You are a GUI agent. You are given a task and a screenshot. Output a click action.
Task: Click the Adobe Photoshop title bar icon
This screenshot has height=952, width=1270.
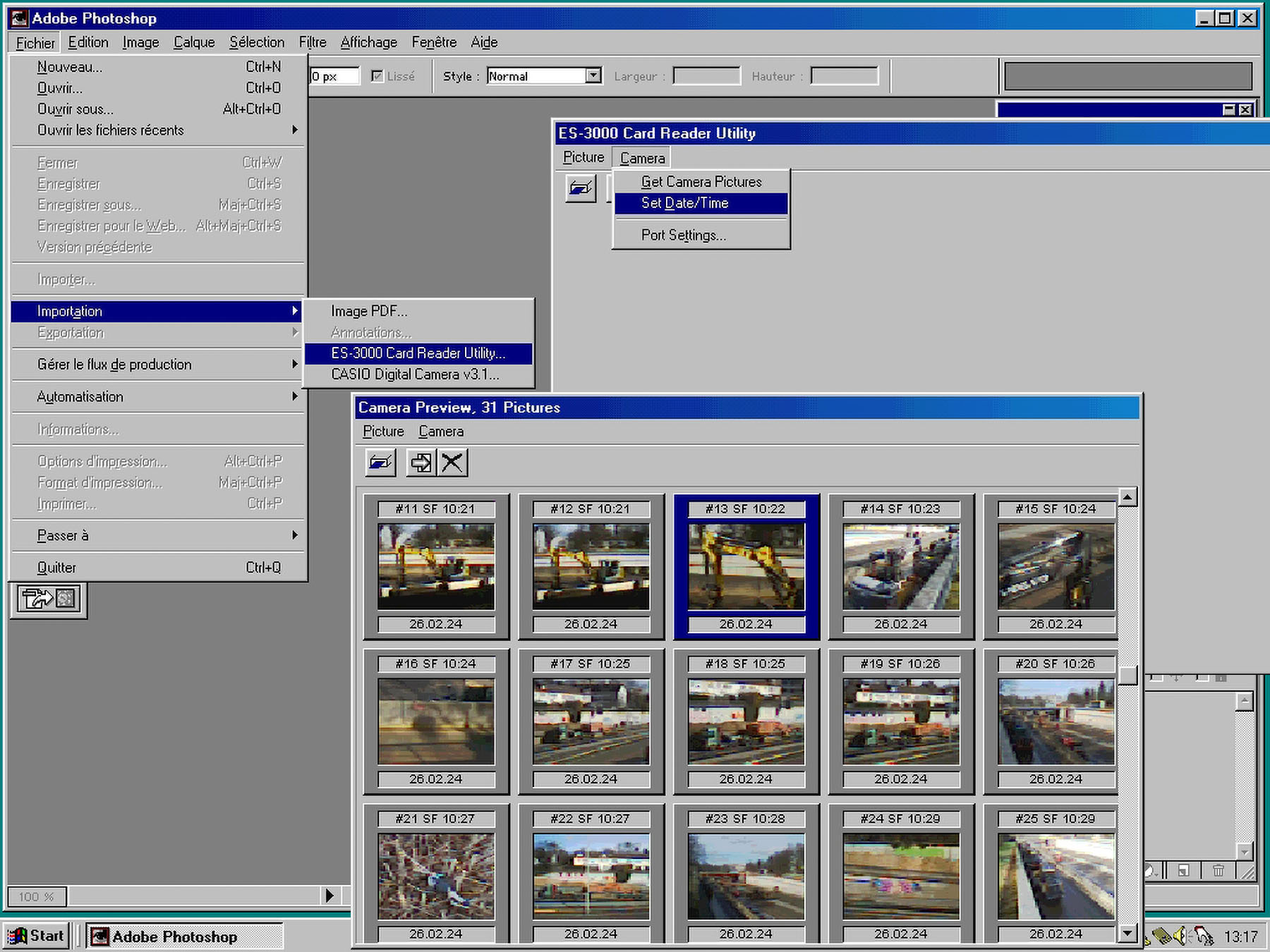tap(19, 18)
